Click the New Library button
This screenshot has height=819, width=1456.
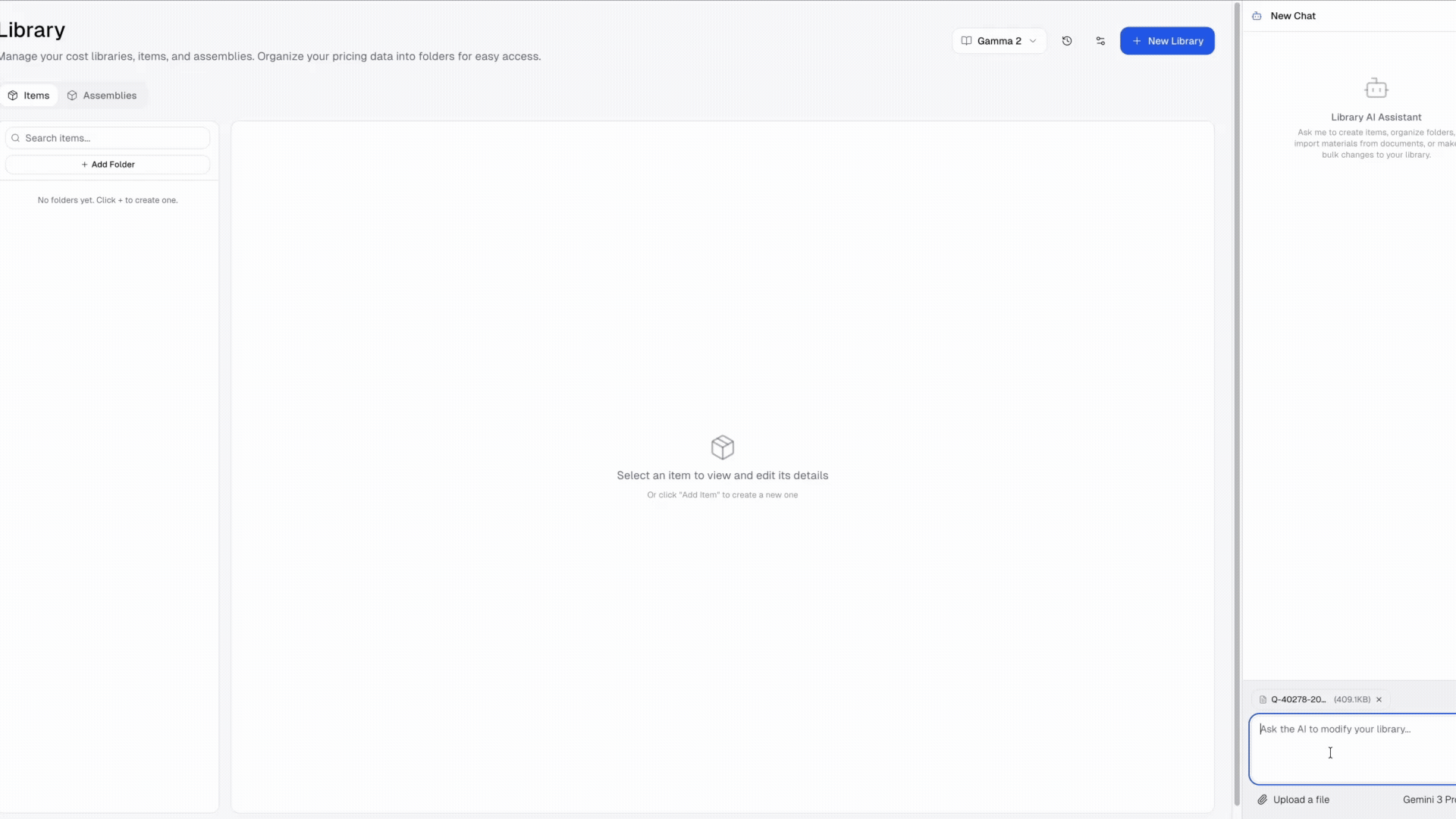(x=1167, y=41)
